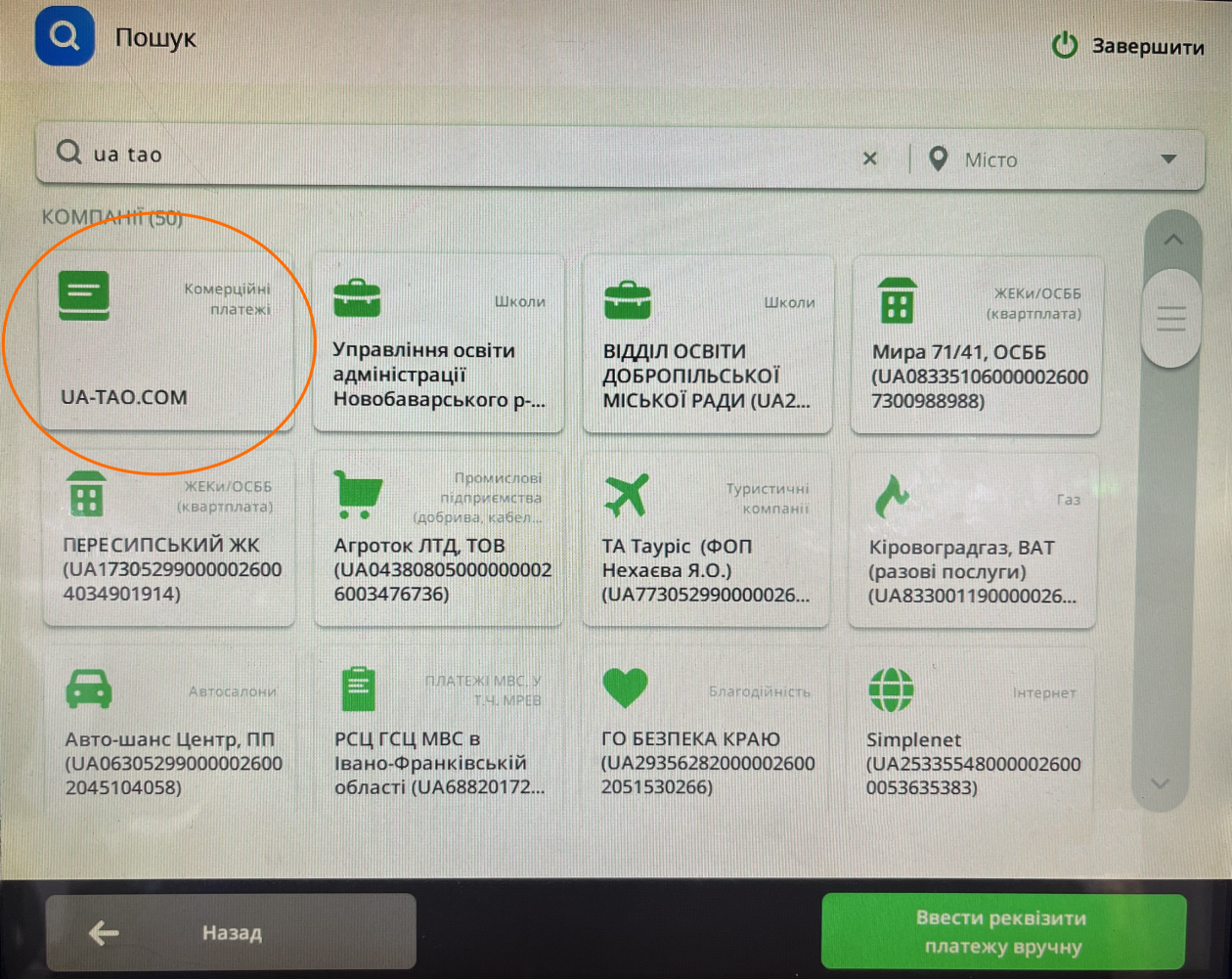1232x979 pixels.
Task: Tap the airplane icon for ТА Тауріс
Action: (626, 495)
